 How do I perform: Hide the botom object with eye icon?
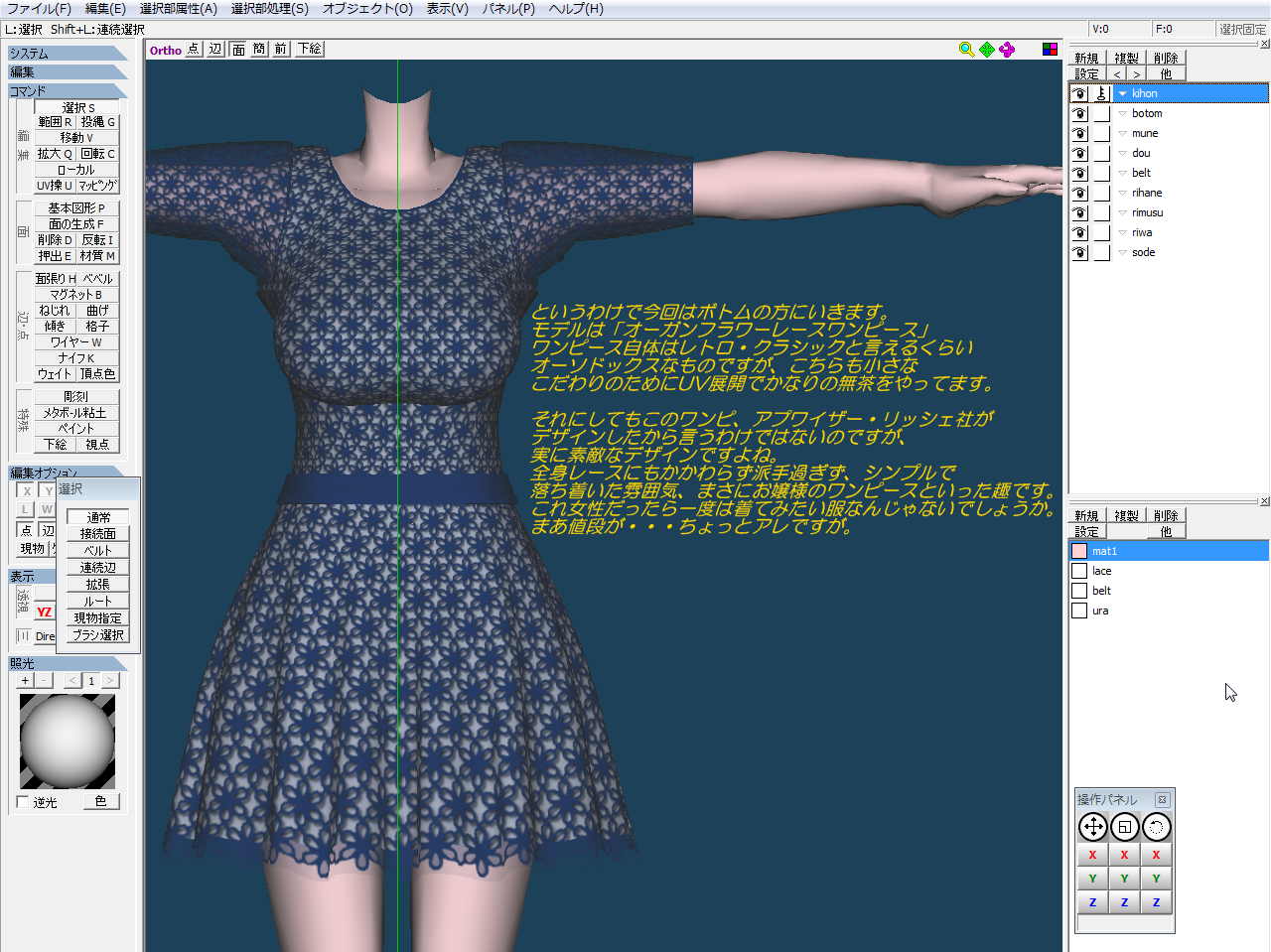pos(1079,113)
